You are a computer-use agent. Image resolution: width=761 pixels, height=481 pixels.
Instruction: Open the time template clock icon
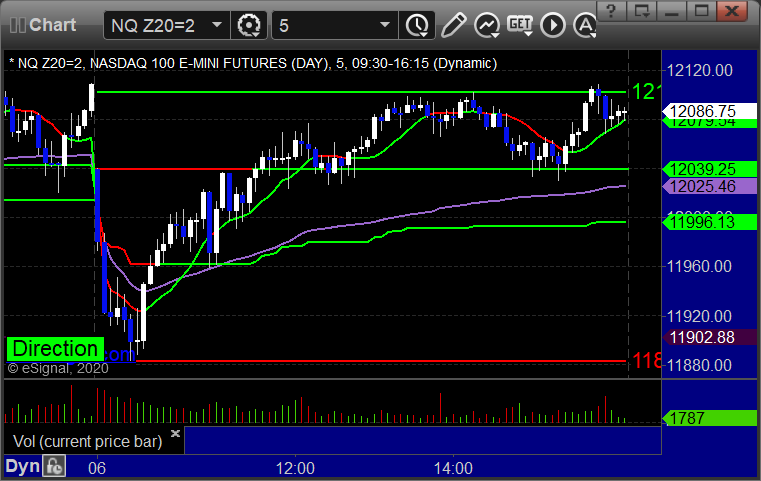[x=417, y=25]
